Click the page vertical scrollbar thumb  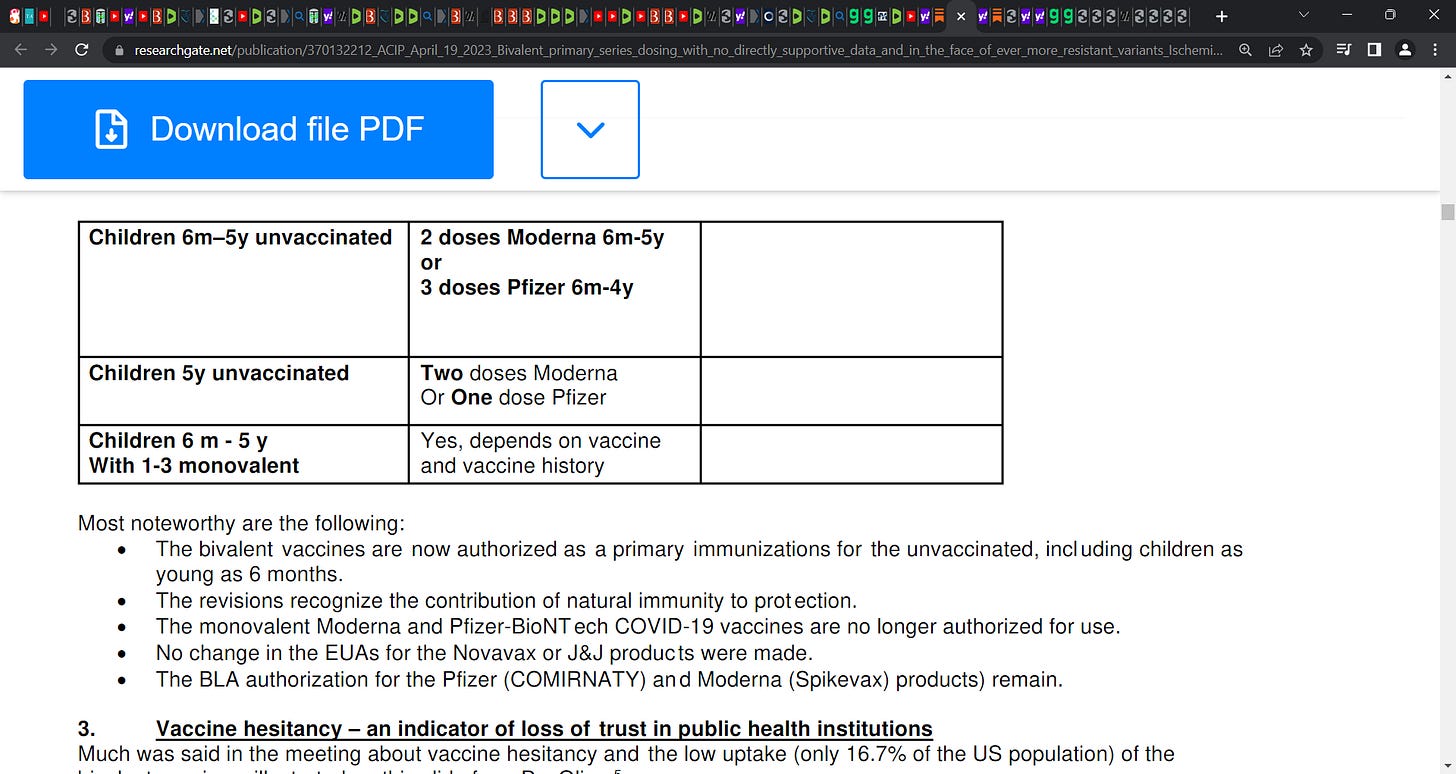(x=1447, y=211)
